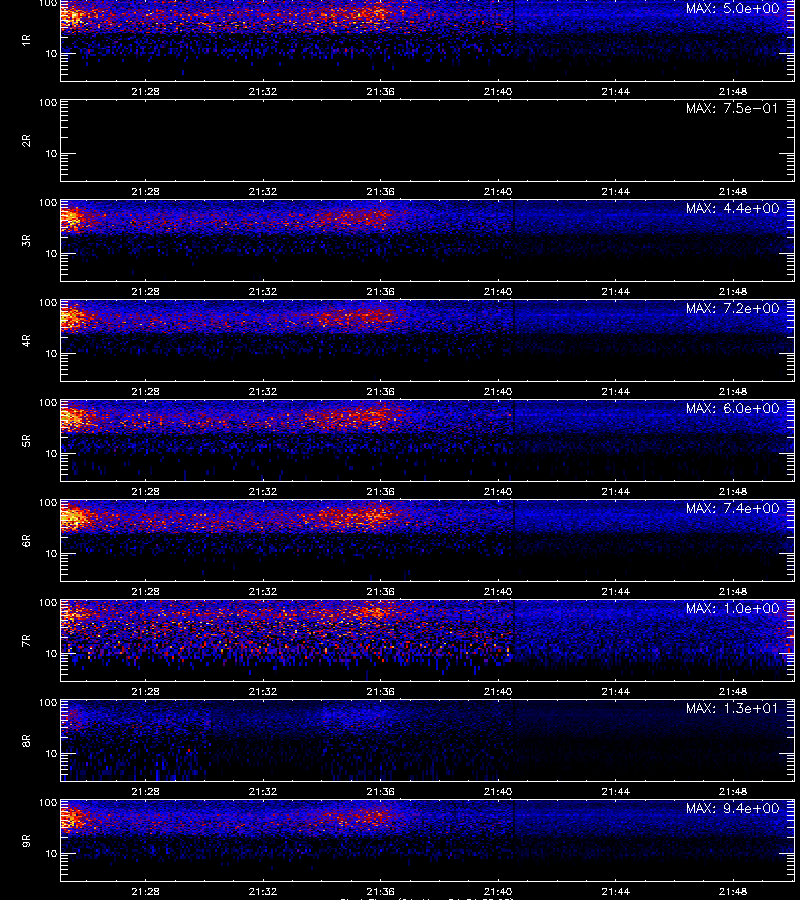Click 21:48 time label below panel 6R
This screenshot has height=900, width=800.
coord(733,592)
